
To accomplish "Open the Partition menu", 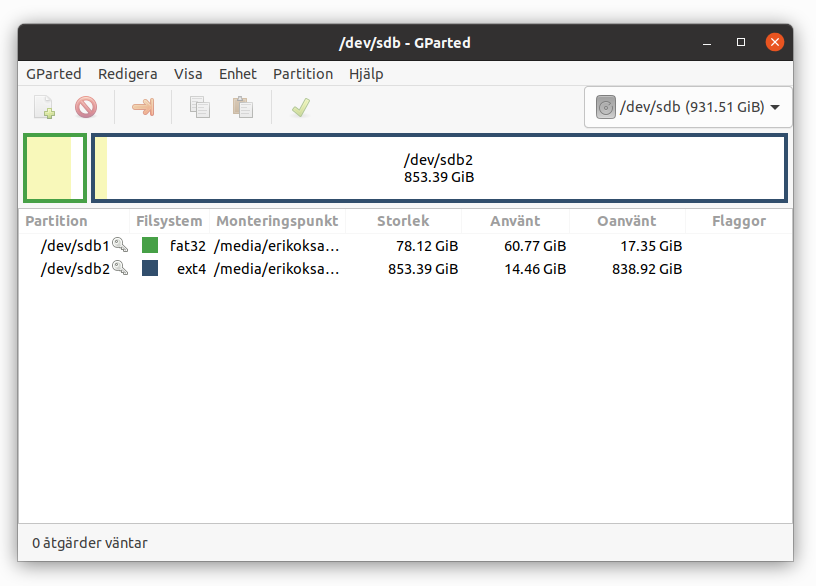I will click(303, 74).
